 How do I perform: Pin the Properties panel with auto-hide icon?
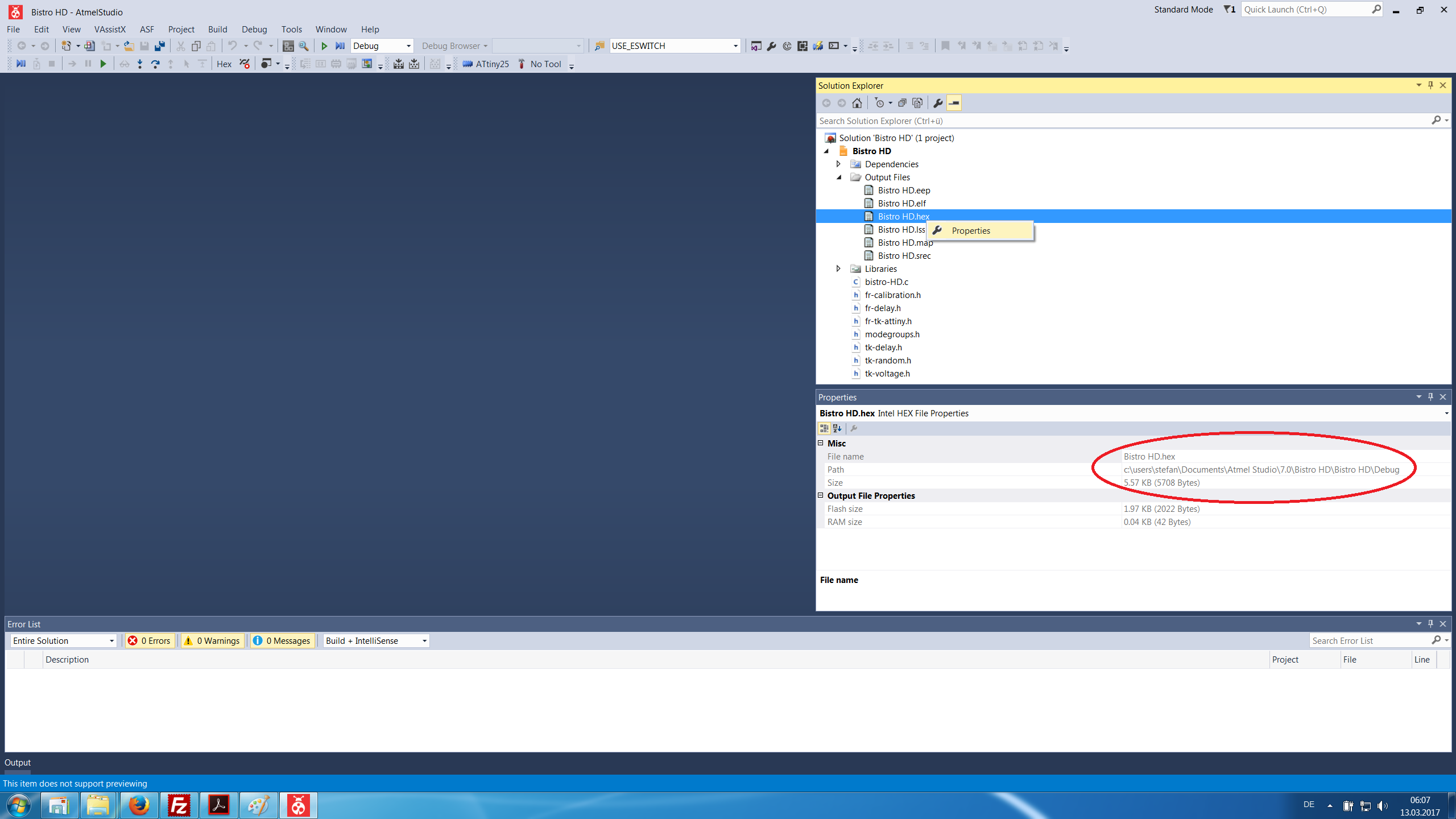[1430, 397]
